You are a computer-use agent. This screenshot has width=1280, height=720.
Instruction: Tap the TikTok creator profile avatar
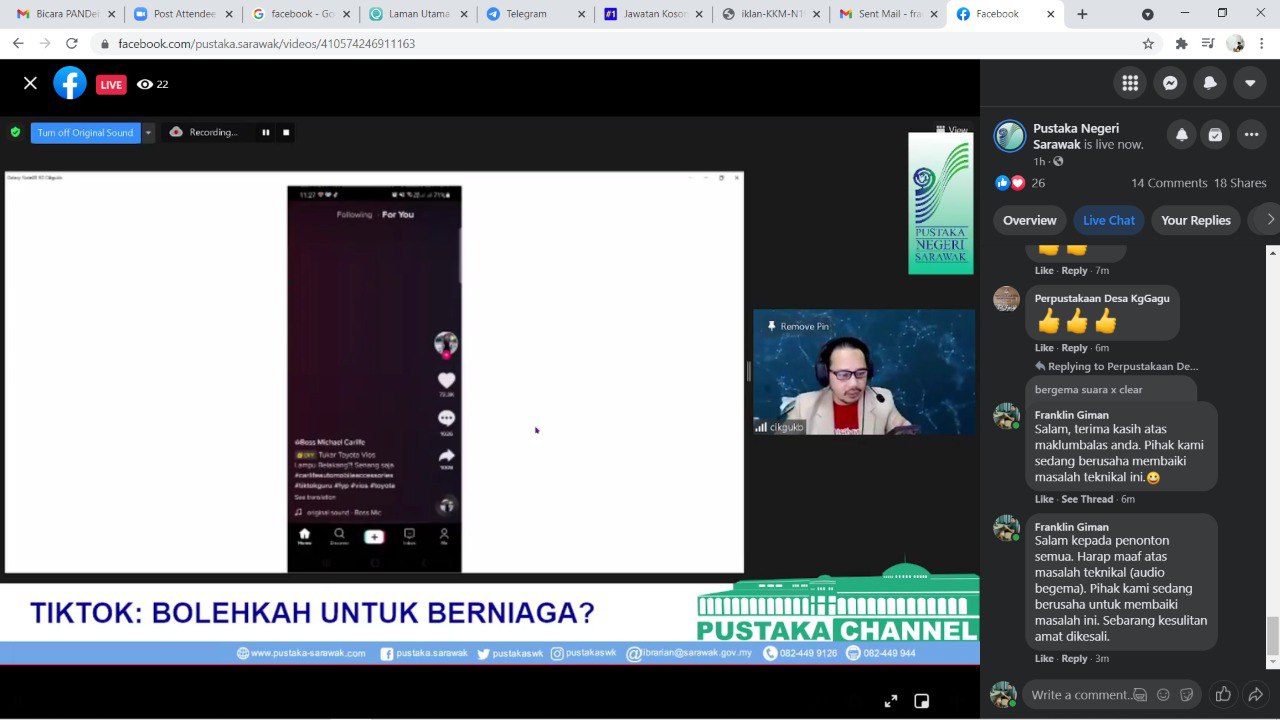click(x=446, y=344)
